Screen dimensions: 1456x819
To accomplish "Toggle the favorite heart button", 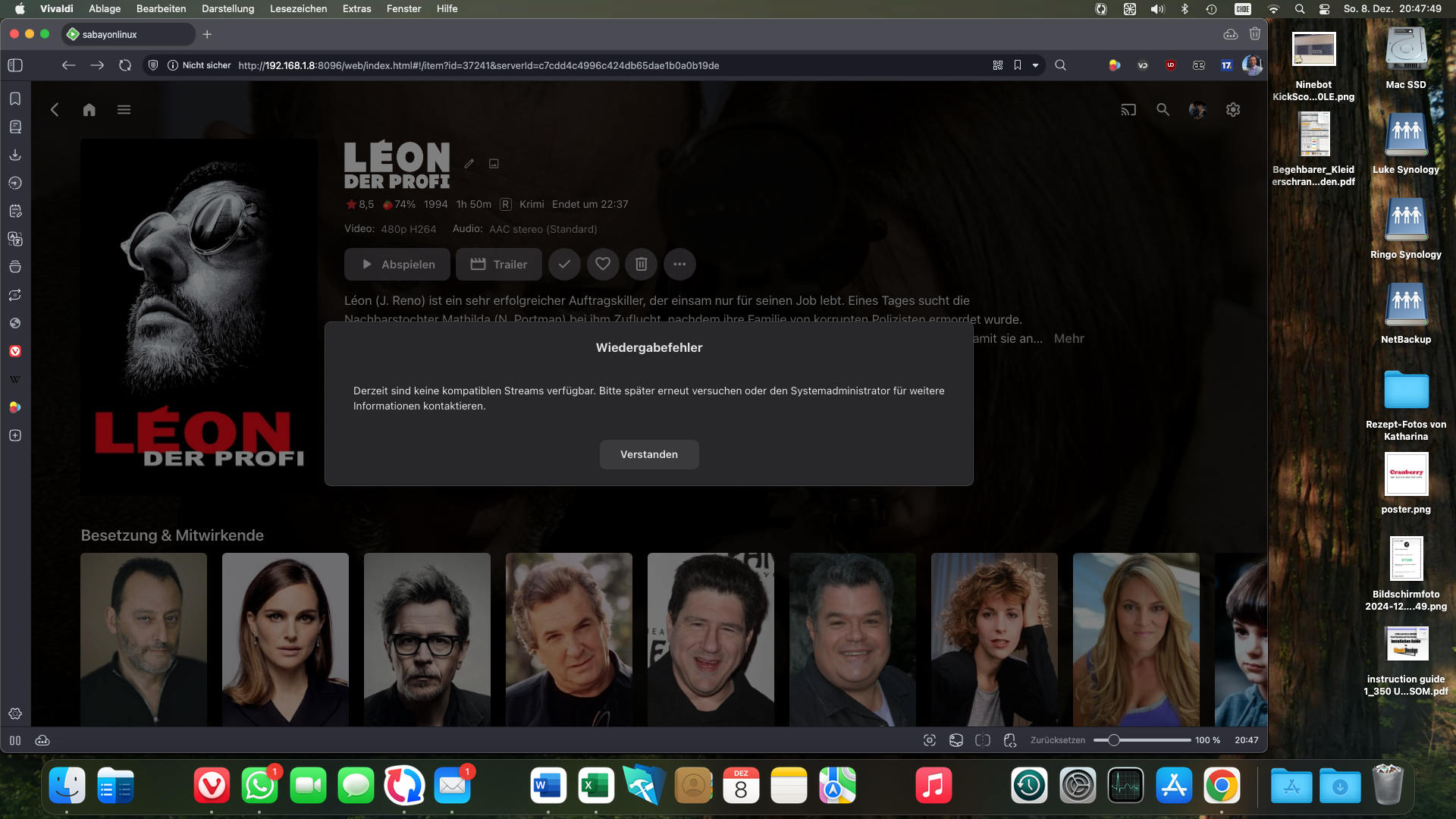I will click(x=603, y=265).
